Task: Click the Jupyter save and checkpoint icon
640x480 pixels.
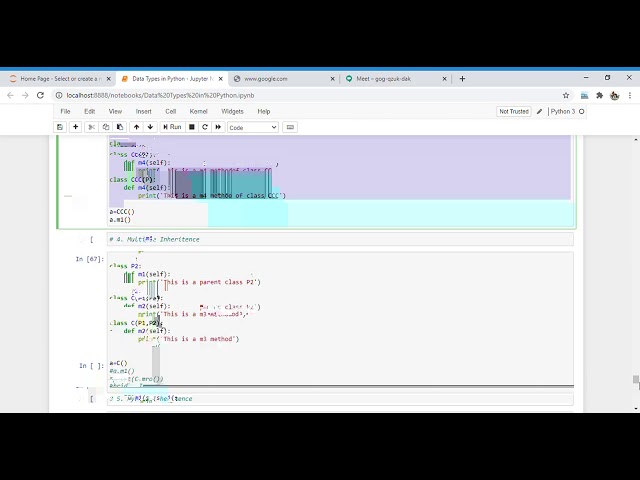Action: (60, 127)
